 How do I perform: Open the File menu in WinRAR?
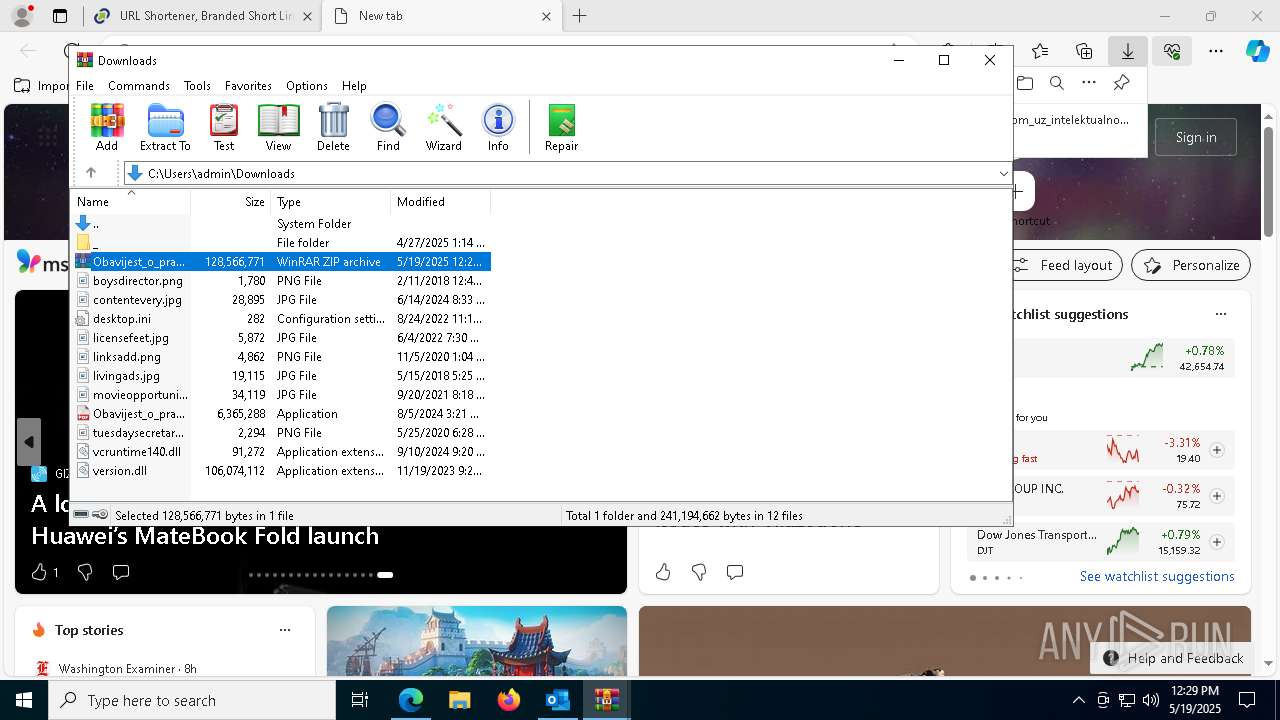(x=85, y=86)
